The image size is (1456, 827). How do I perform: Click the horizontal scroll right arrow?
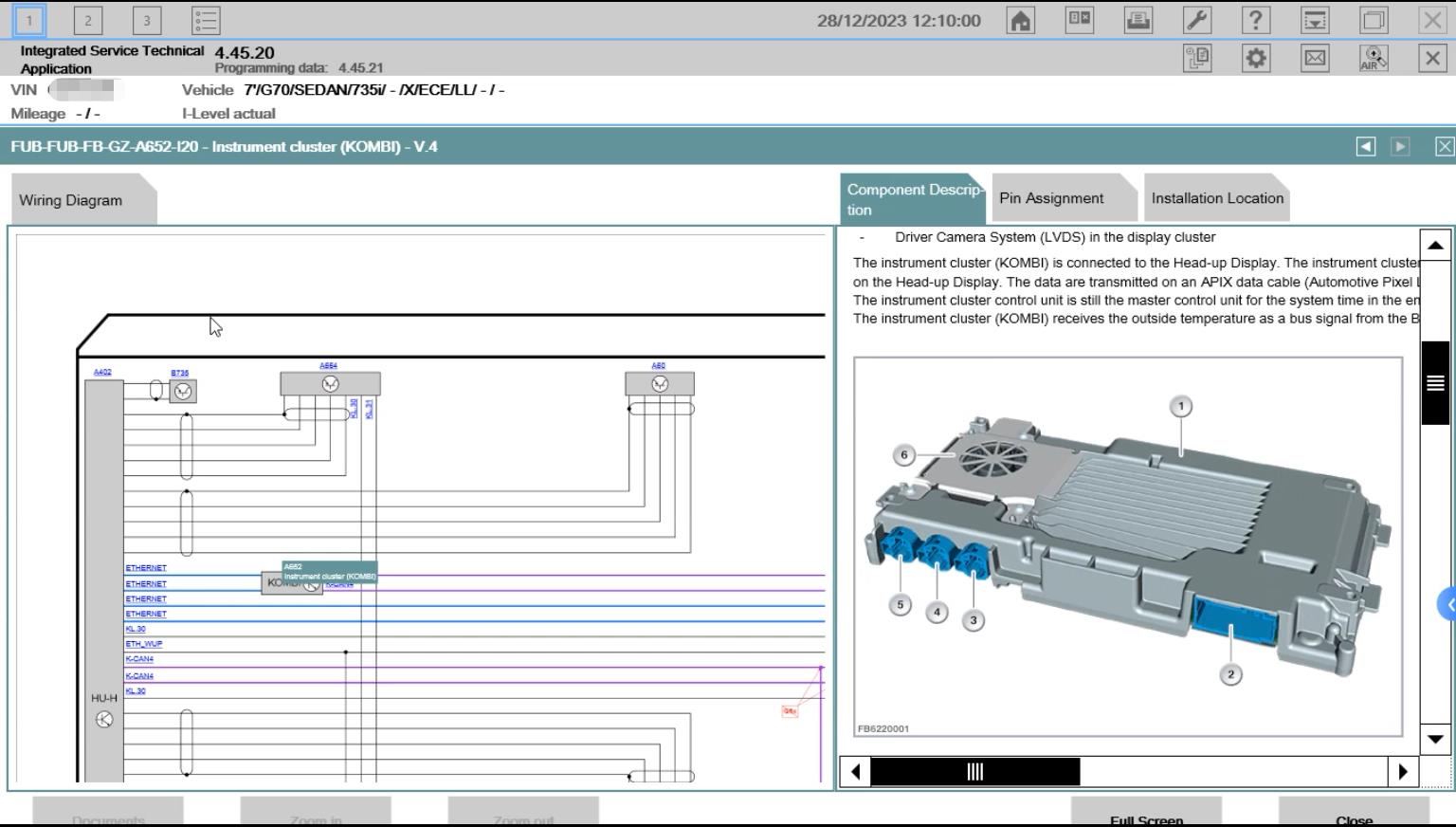(1403, 771)
